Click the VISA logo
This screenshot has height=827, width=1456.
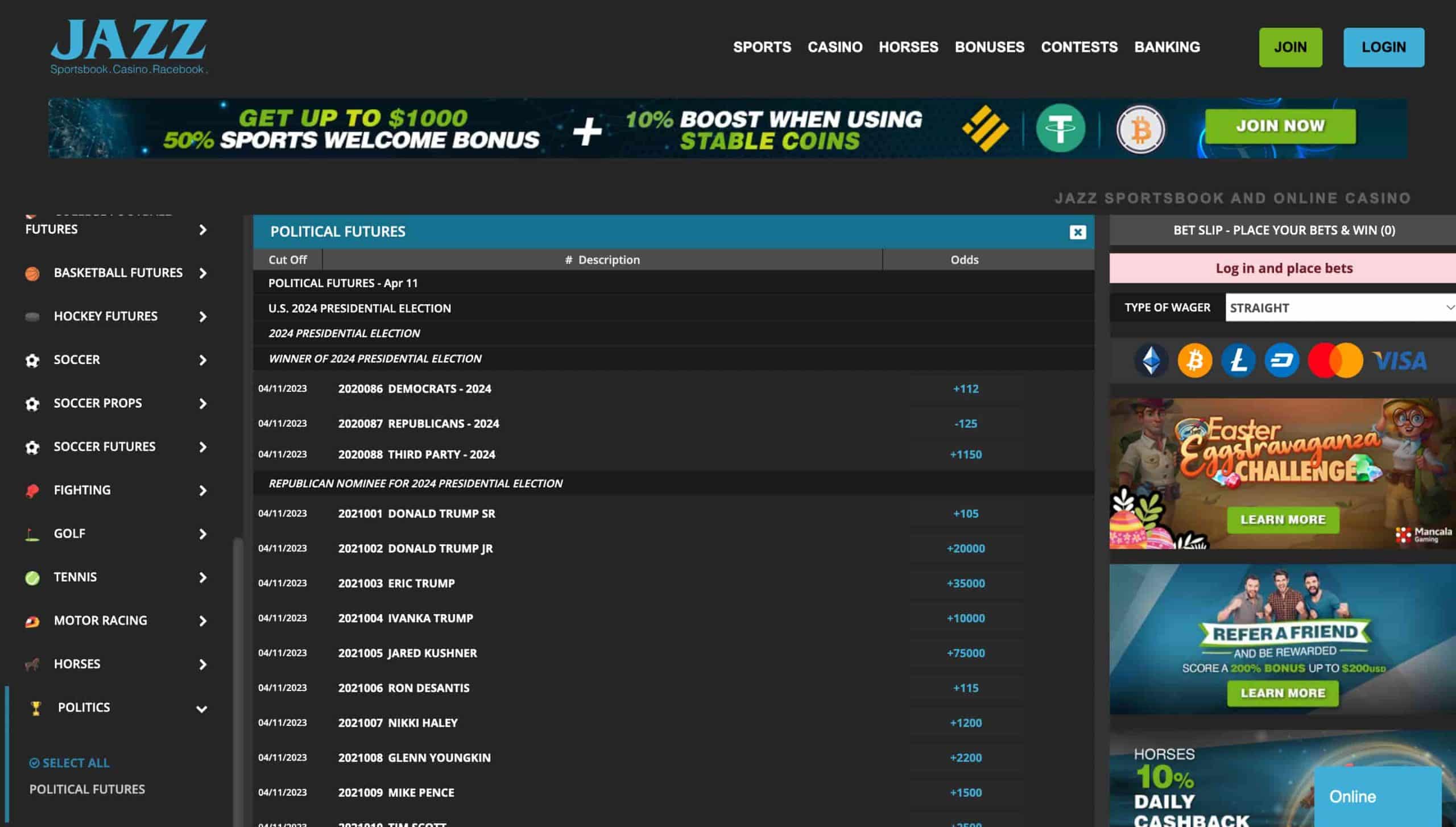click(1400, 361)
